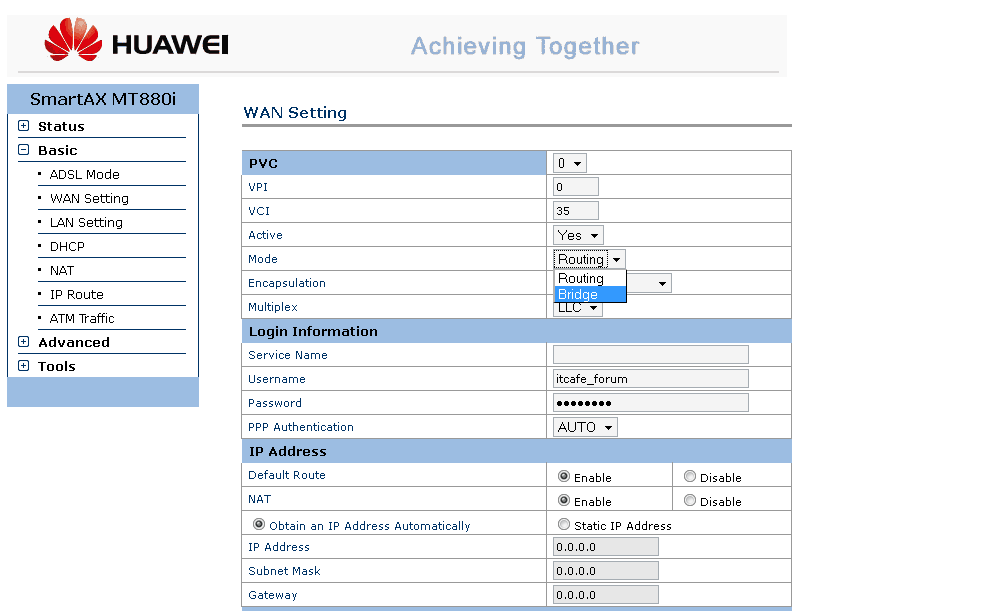Image resolution: width=1003 pixels, height=611 pixels.
Task: Click the Username input field
Action: coord(650,379)
